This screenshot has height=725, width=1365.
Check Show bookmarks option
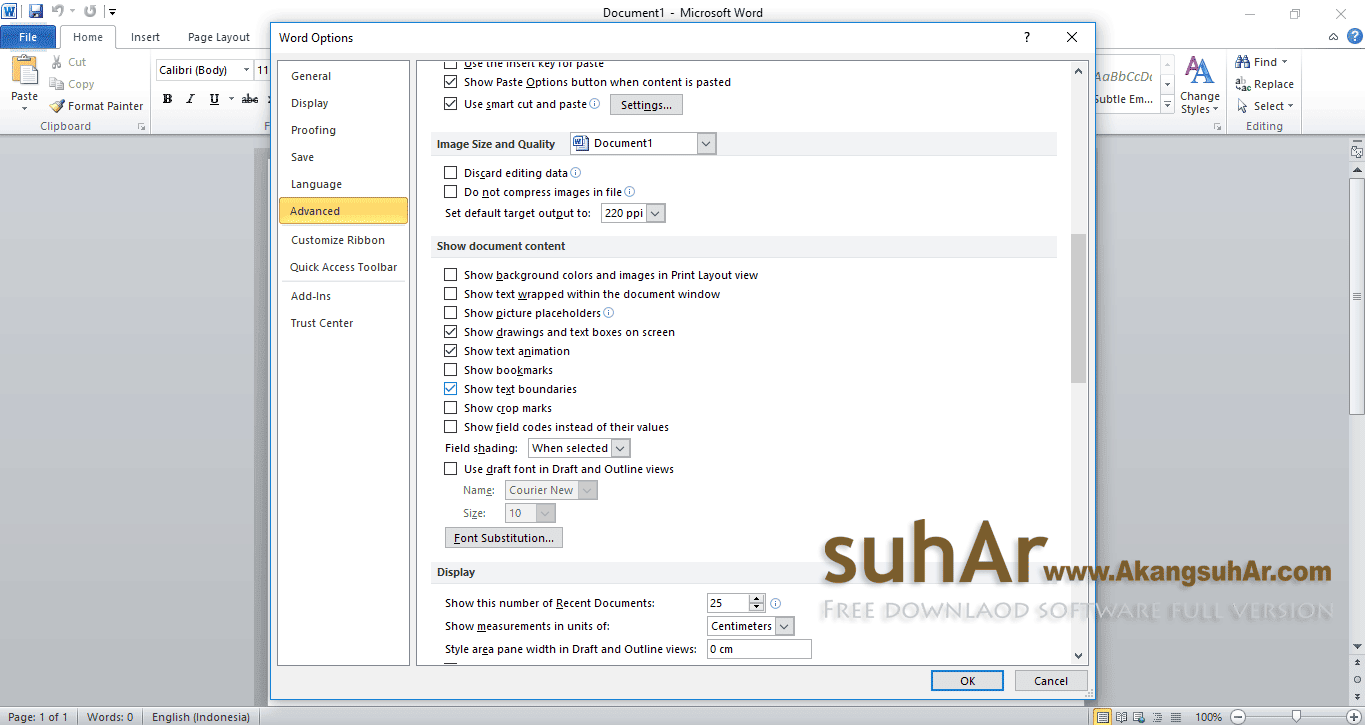(450, 370)
